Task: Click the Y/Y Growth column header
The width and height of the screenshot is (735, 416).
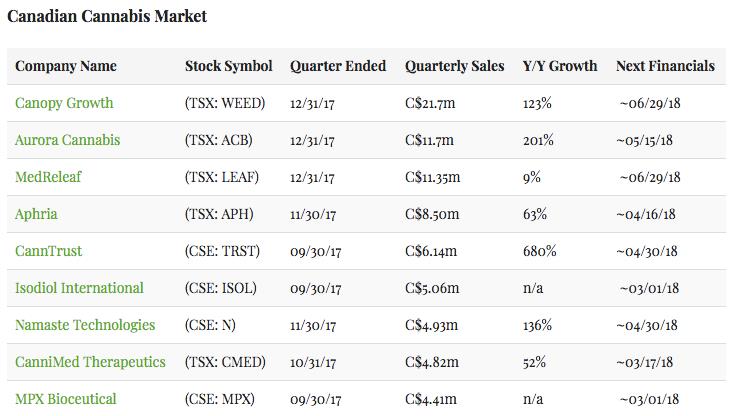Action: point(560,66)
